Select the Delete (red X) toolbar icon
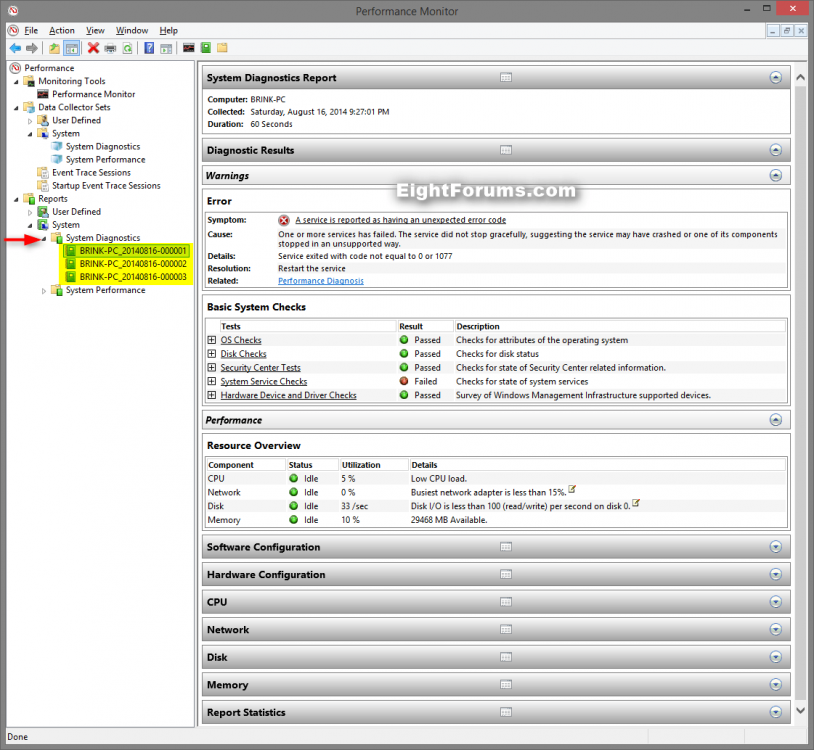814x750 pixels. pyautogui.click(x=92, y=47)
